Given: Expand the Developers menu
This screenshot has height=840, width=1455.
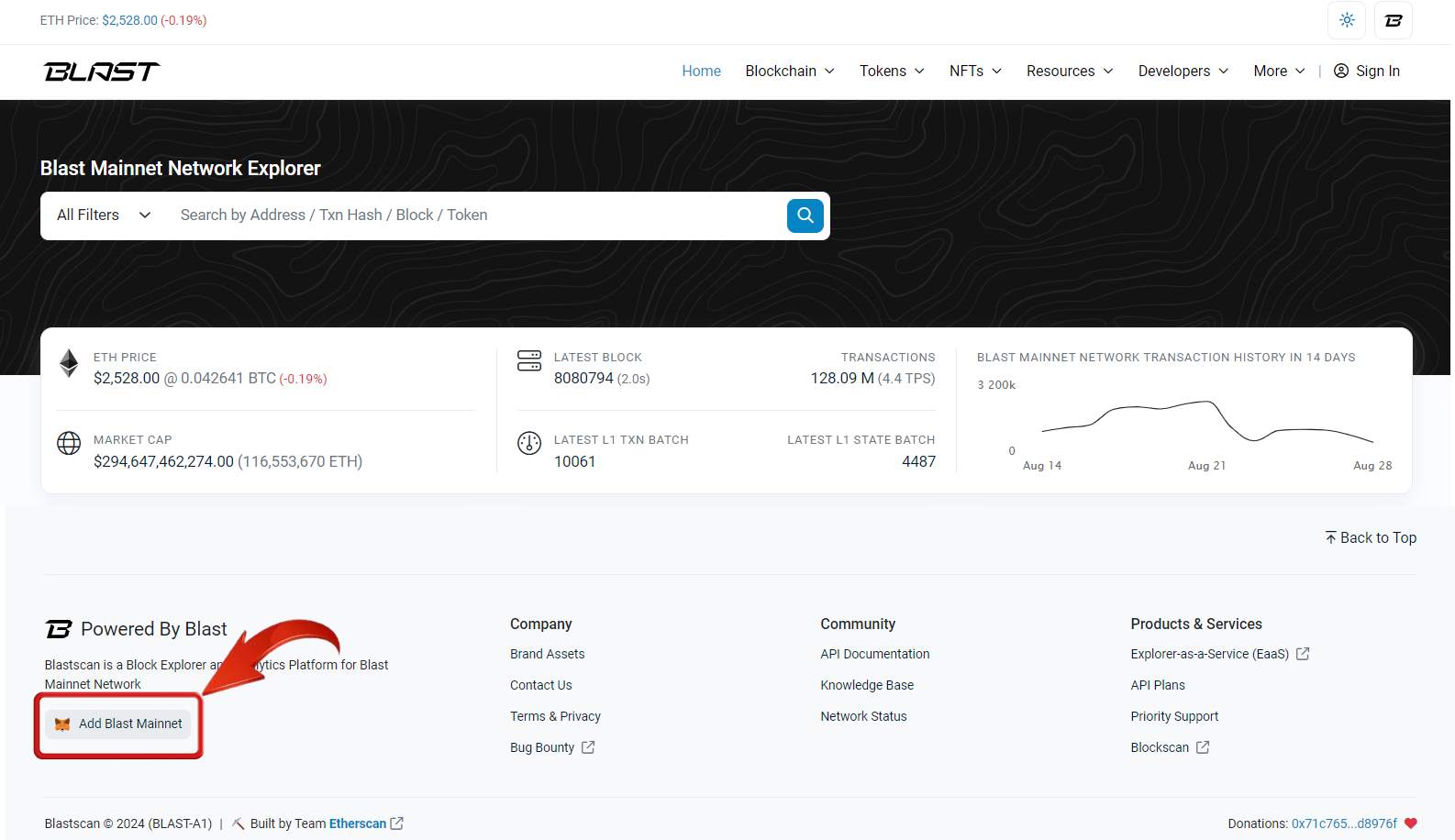Looking at the screenshot, I should [x=1183, y=71].
